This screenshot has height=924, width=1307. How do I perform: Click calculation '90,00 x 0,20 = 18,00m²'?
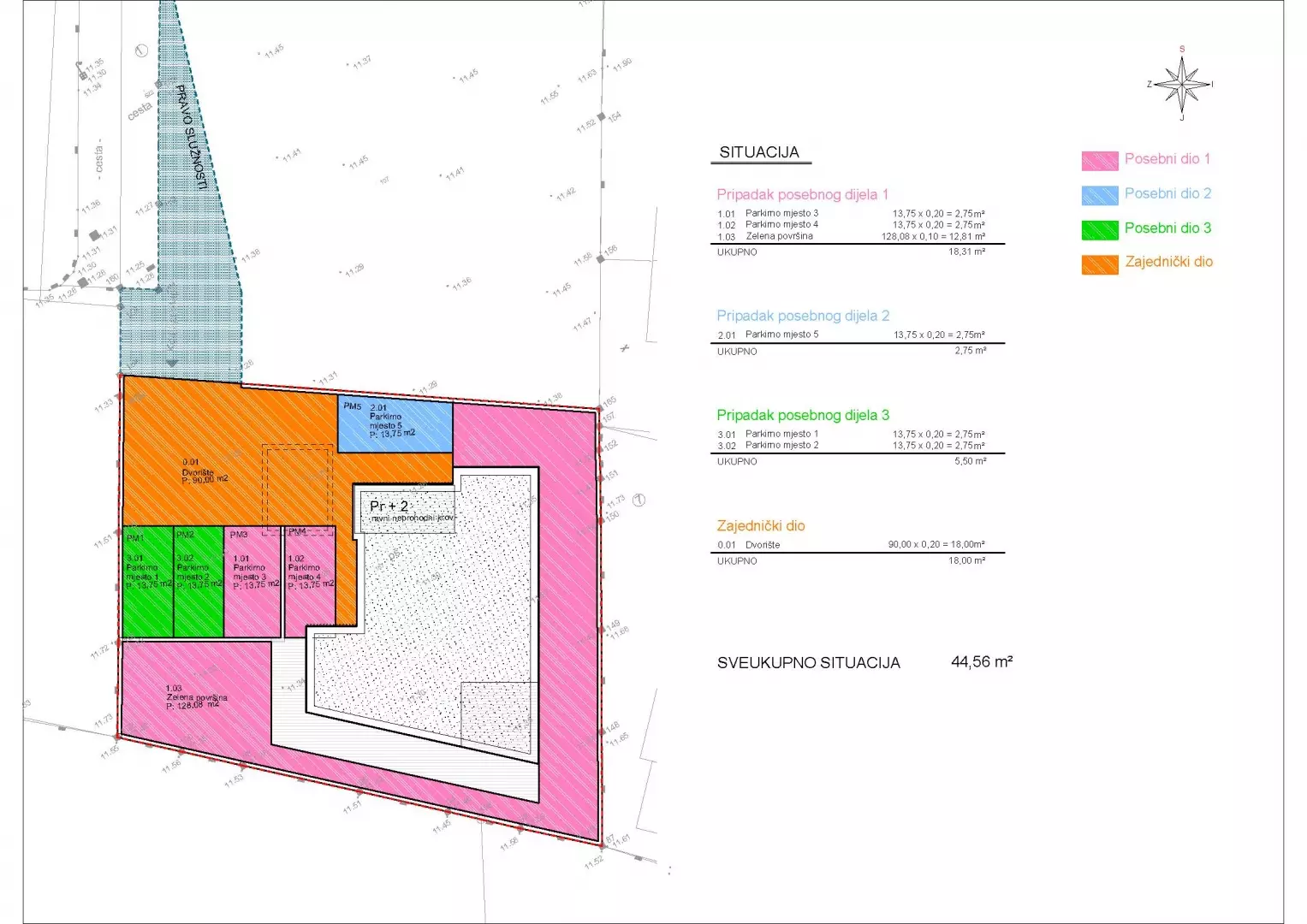point(936,545)
